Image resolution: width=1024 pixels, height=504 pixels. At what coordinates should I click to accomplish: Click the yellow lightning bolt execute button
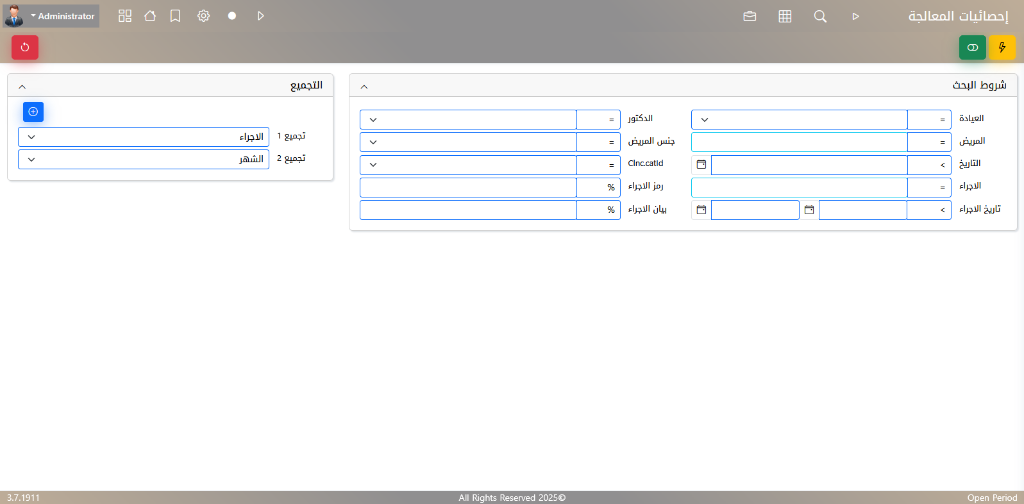pyautogui.click(x=1002, y=47)
